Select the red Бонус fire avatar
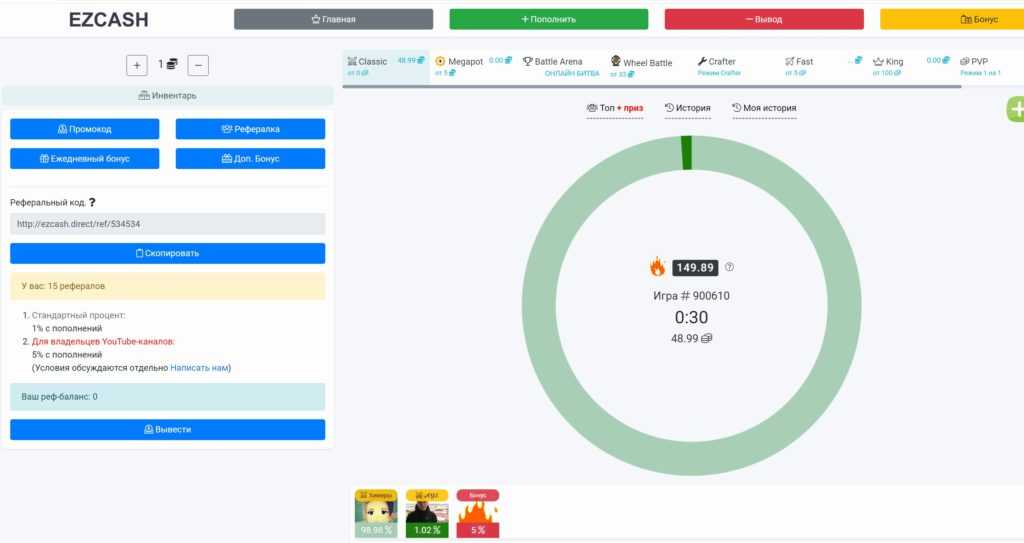The height and width of the screenshot is (543, 1024). pyautogui.click(x=478, y=514)
